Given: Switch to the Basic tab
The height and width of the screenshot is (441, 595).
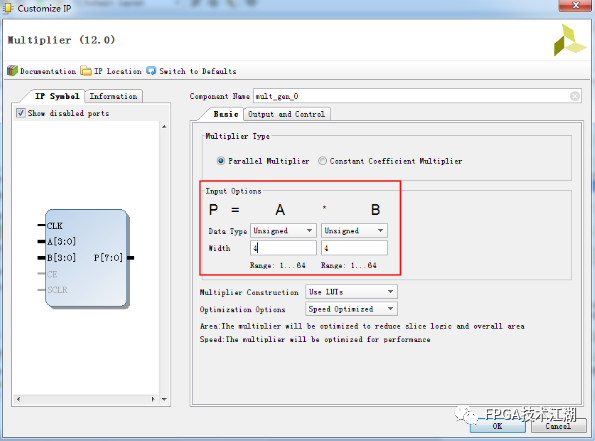Looking at the screenshot, I should coord(226,114).
